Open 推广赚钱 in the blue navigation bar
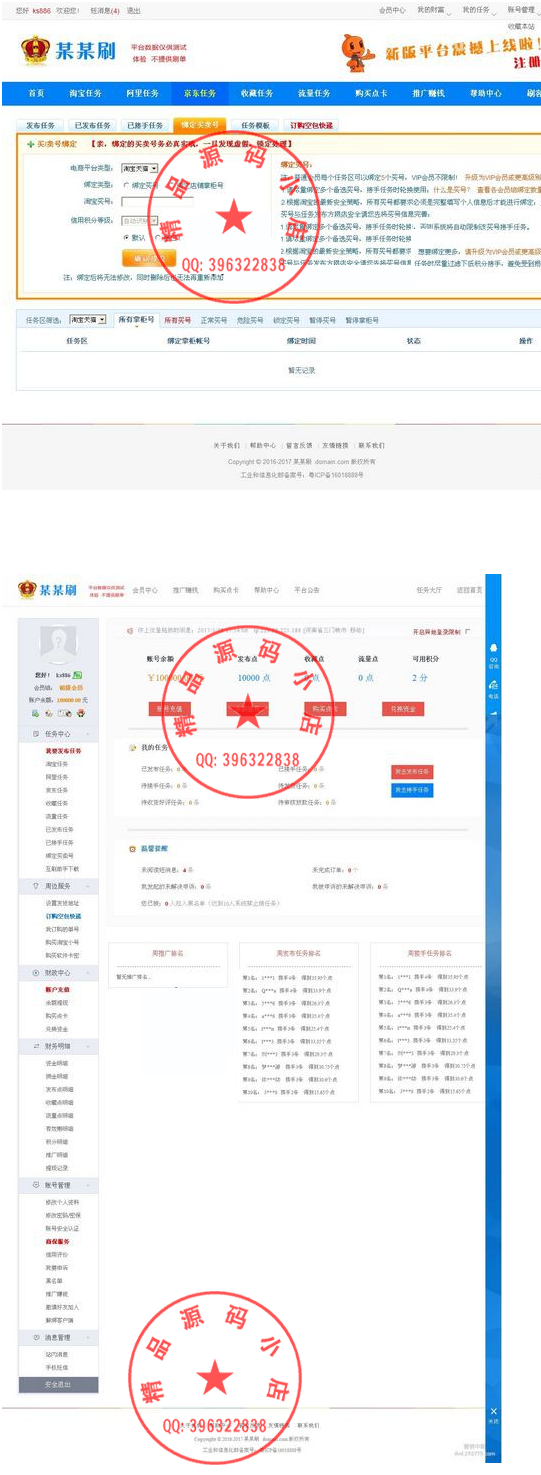This screenshot has height=1475, width=541. [428, 93]
